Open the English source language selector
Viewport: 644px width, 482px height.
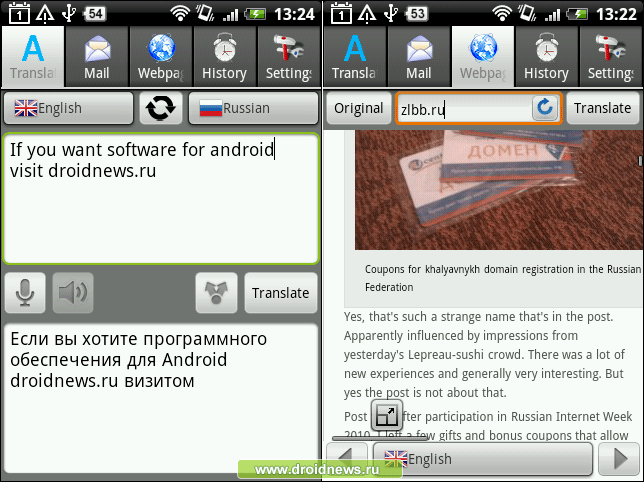68,109
